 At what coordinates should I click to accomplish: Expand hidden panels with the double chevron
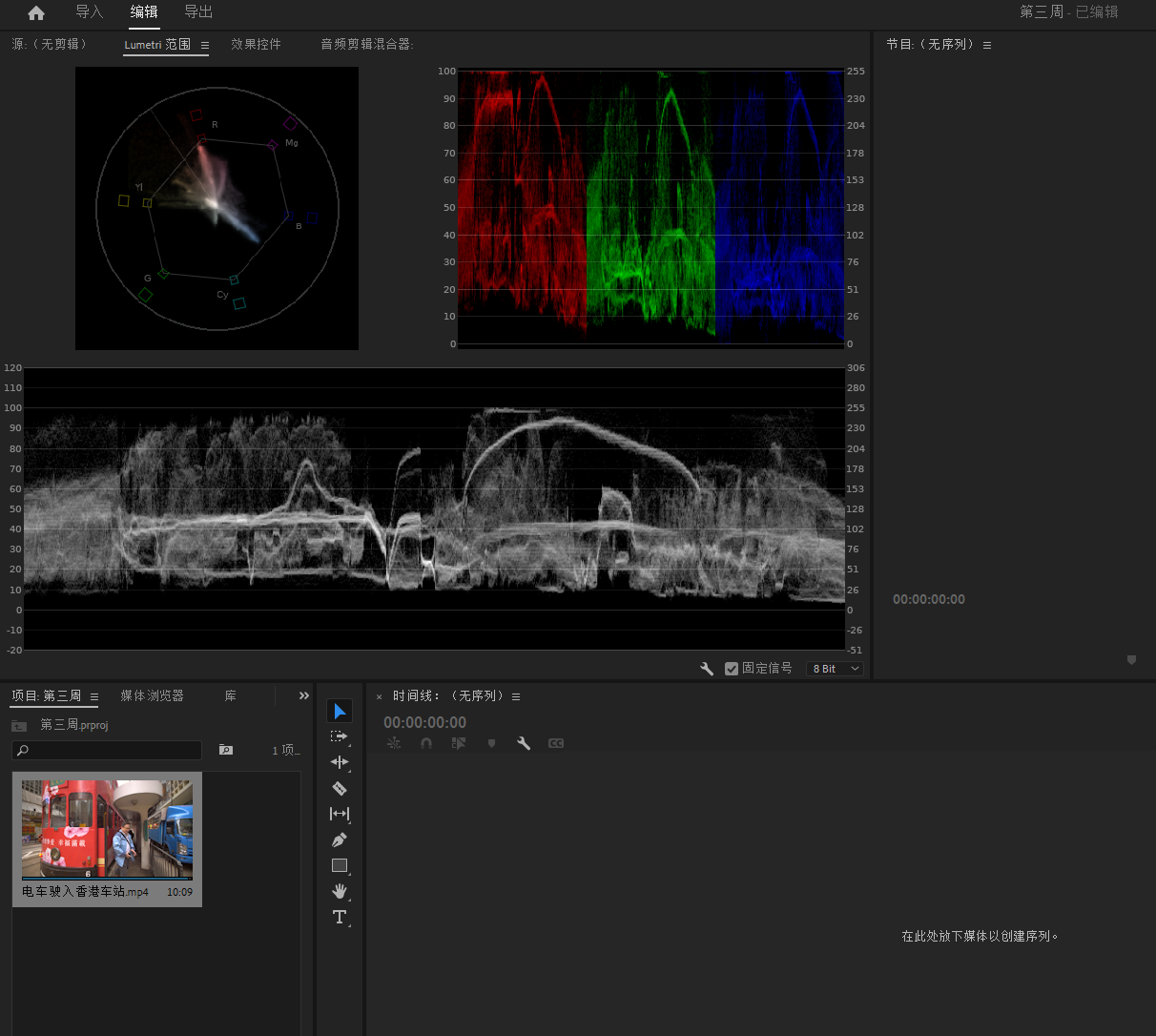click(303, 695)
